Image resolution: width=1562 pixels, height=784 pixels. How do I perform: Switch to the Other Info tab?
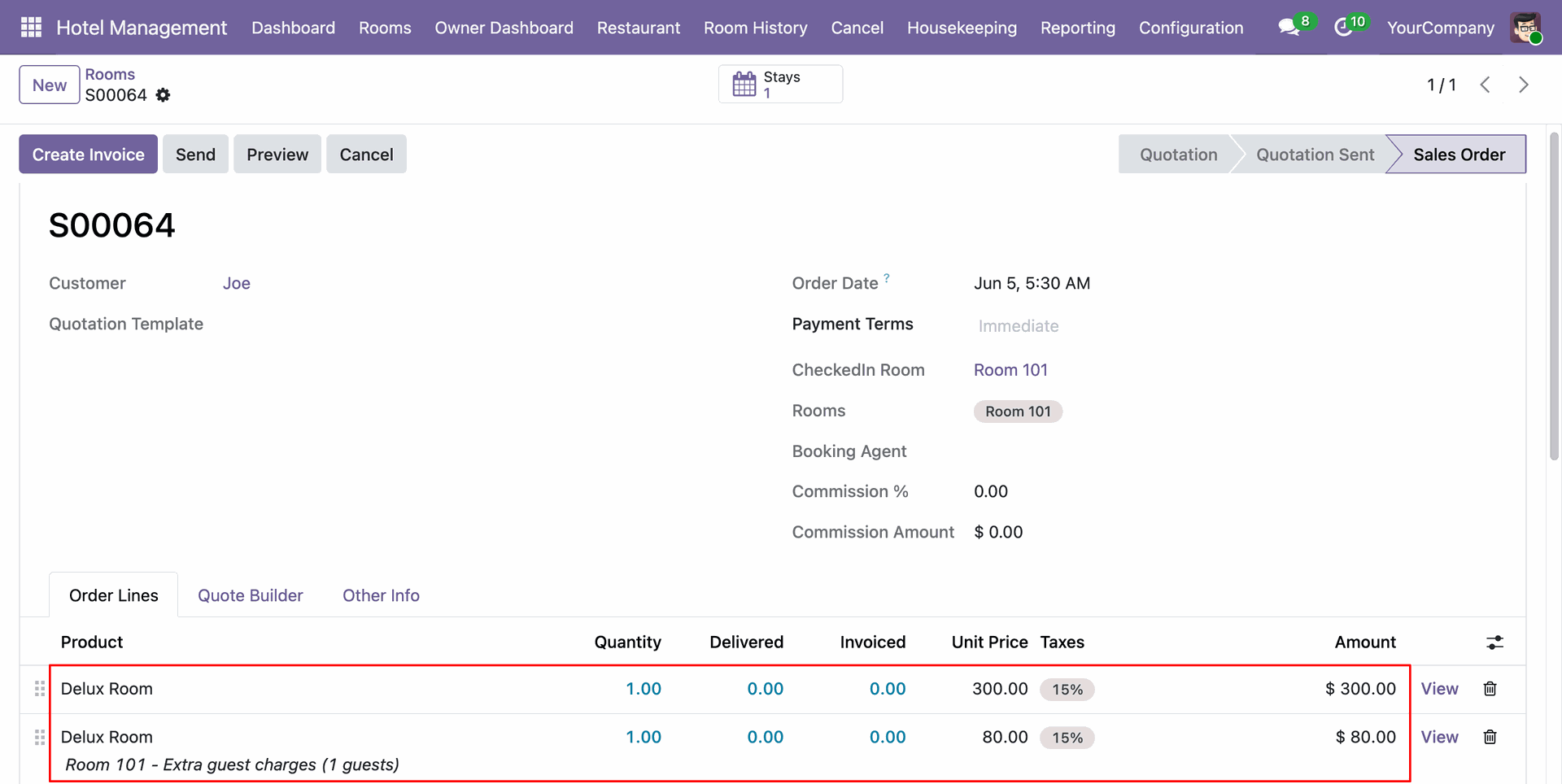click(381, 595)
